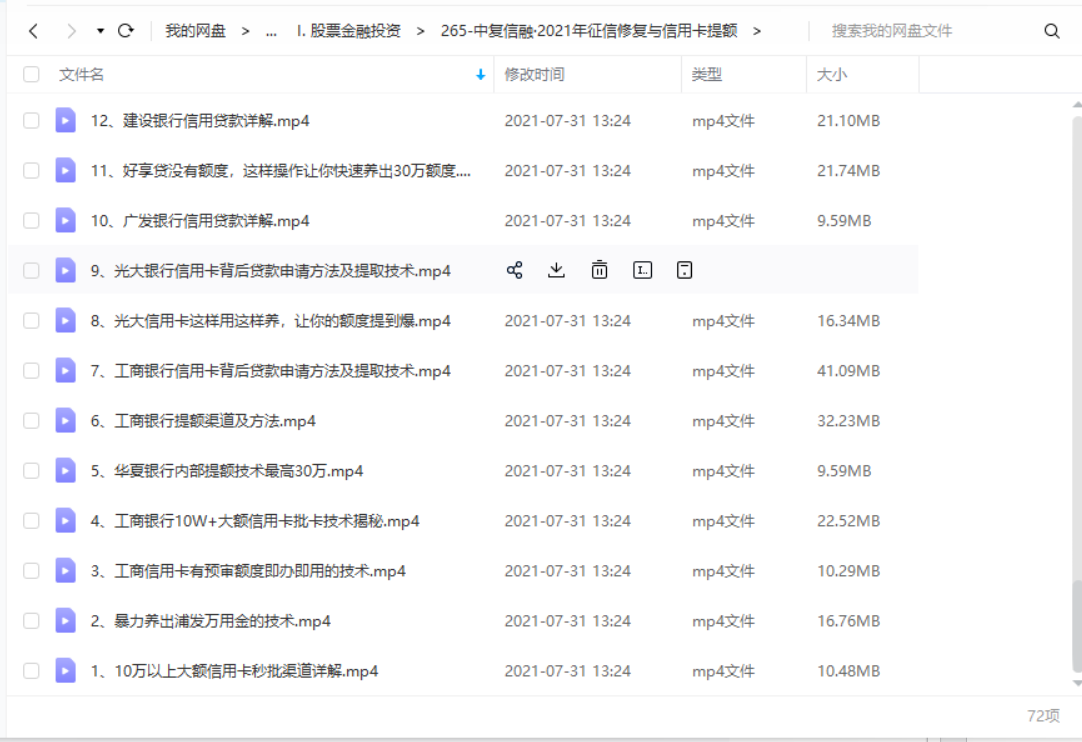Open 2、暴力养出浦发万用金的技术.mp4
This screenshot has width=1082, height=742.
(x=210, y=621)
